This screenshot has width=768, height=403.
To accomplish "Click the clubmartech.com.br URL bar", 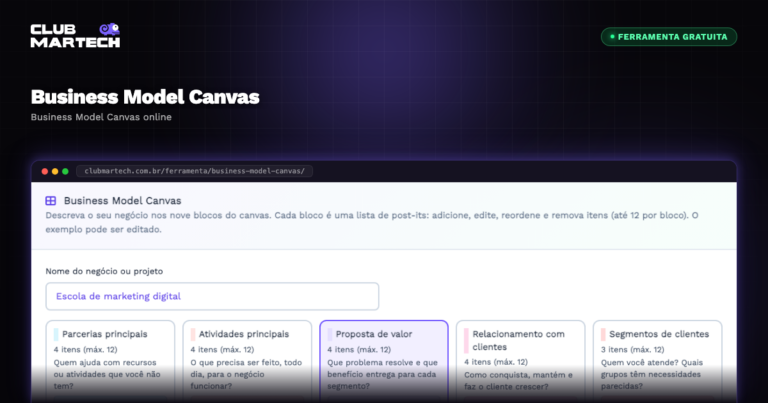I will click(x=194, y=171).
